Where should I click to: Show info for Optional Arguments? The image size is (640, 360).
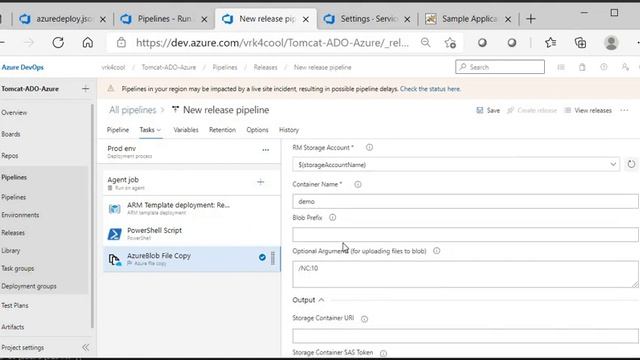pyautogui.click(x=436, y=251)
